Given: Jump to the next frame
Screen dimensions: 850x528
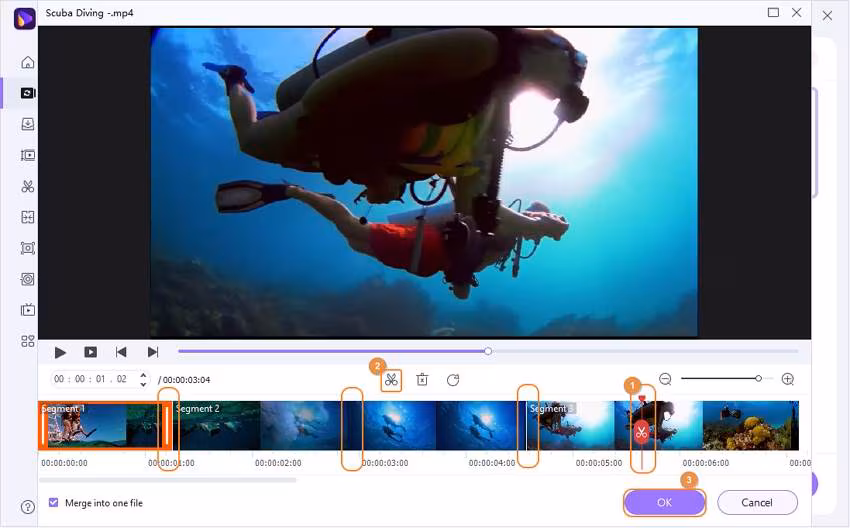Looking at the screenshot, I should pos(153,352).
